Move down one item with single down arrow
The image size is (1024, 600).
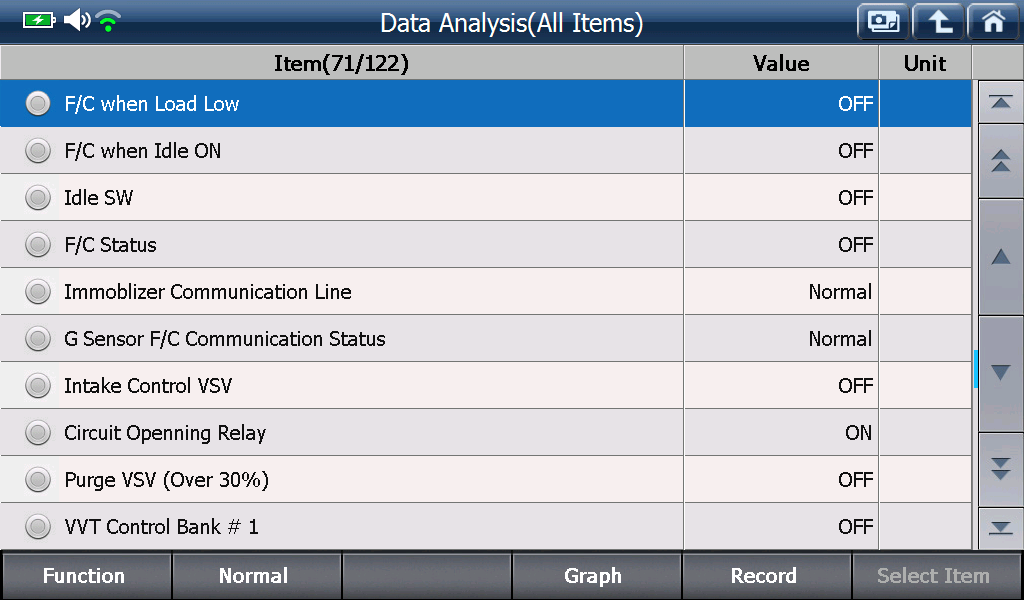pos(1000,373)
